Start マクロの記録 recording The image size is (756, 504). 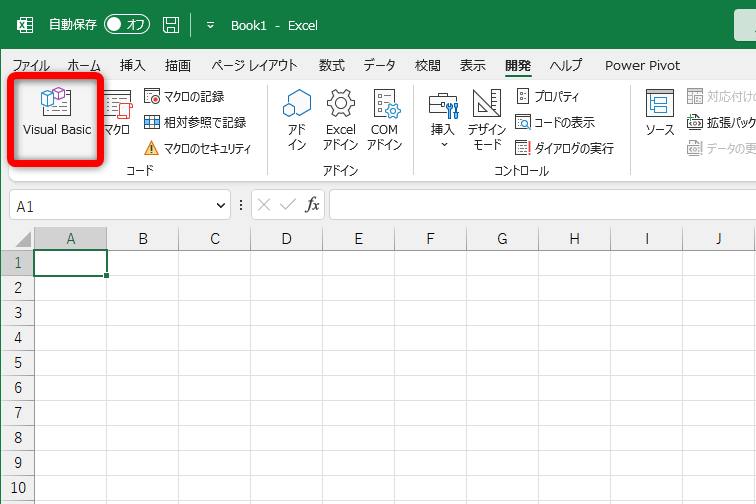pos(184,96)
